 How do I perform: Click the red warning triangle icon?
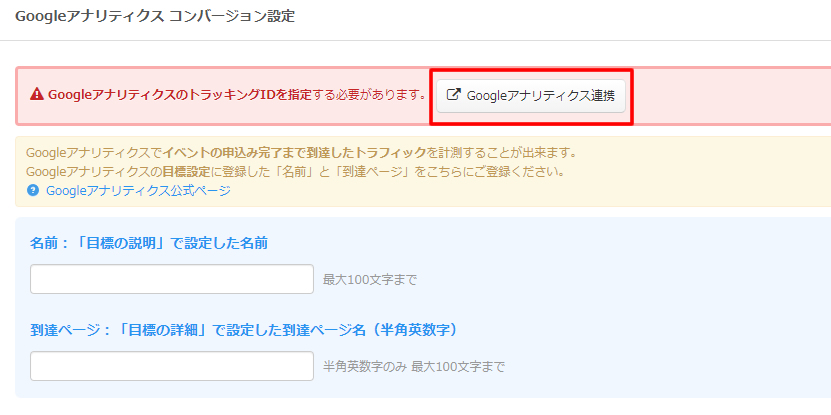click(37, 96)
